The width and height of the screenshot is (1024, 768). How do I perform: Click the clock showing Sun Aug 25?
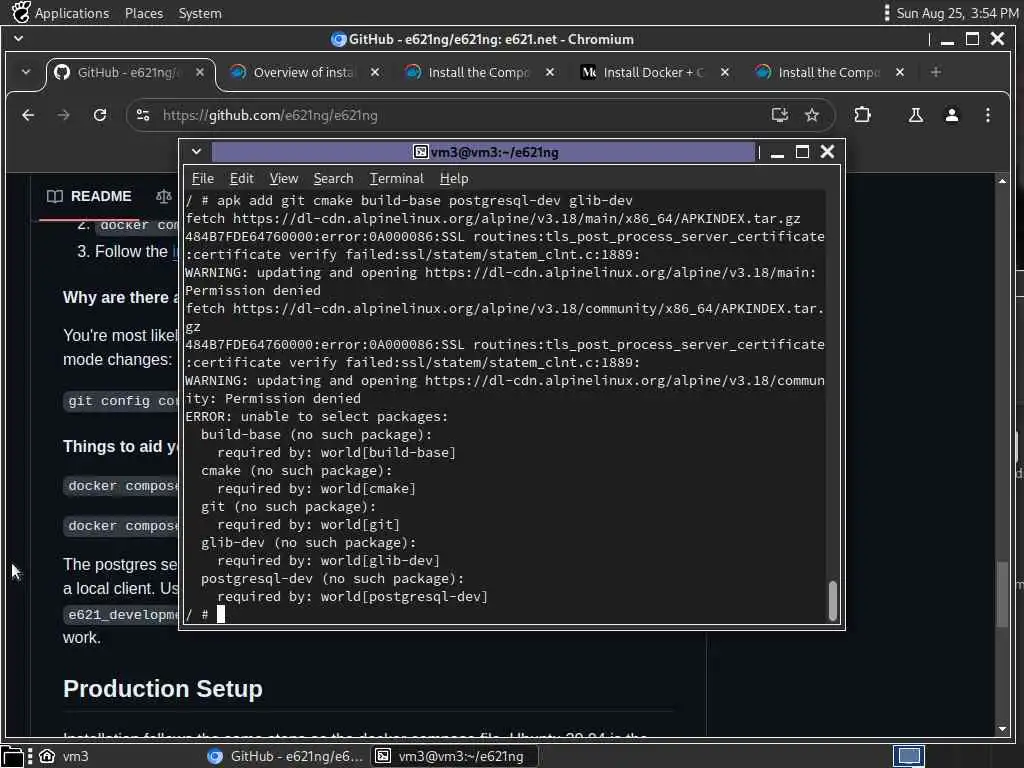click(x=957, y=13)
